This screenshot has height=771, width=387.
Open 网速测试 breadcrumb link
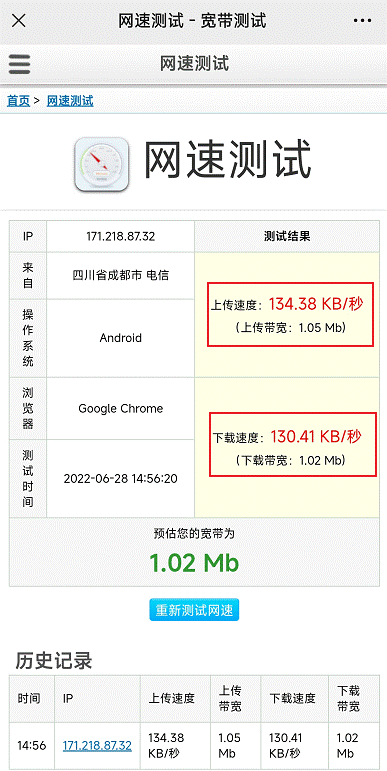(x=70, y=101)
